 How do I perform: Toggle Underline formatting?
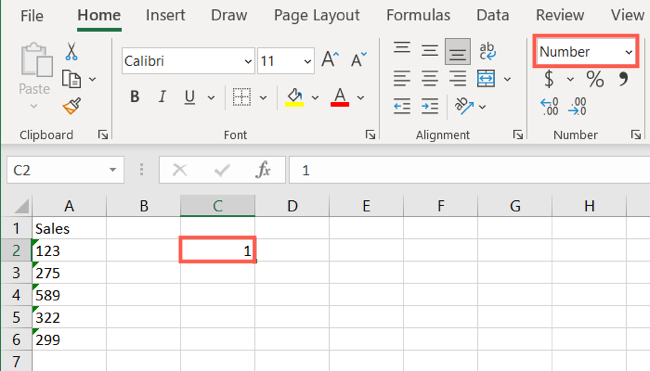click(x=190, y=98)
